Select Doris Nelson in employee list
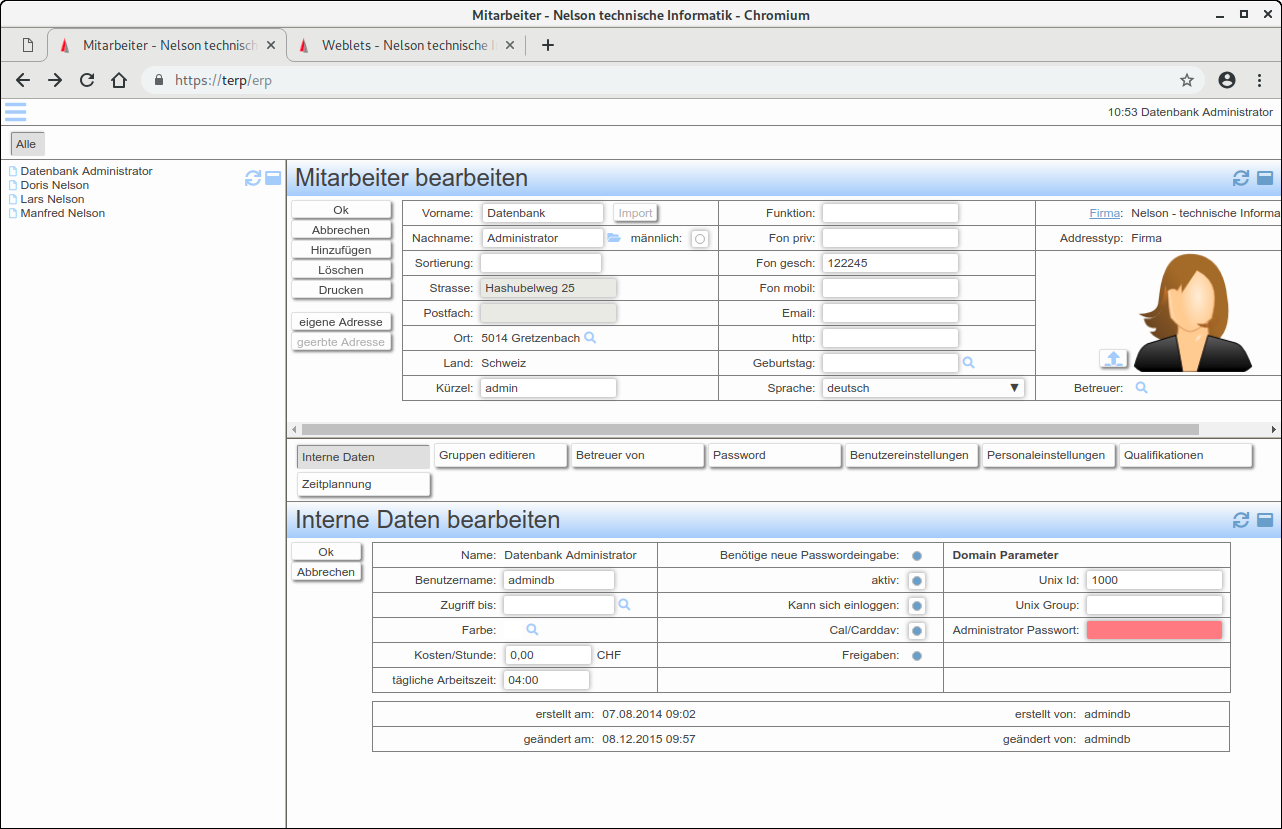The image size is (1282, 829). pos(55,185)
